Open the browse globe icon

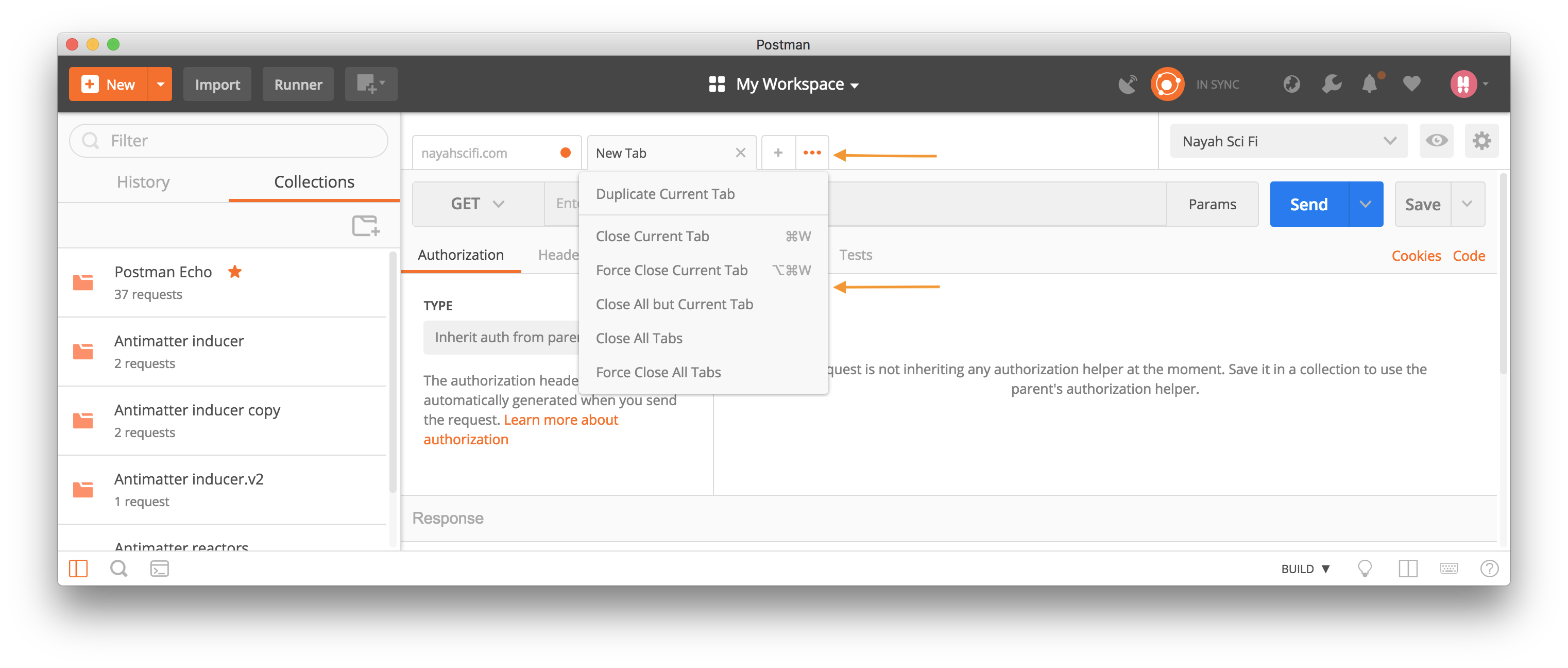coord(1291,84)
